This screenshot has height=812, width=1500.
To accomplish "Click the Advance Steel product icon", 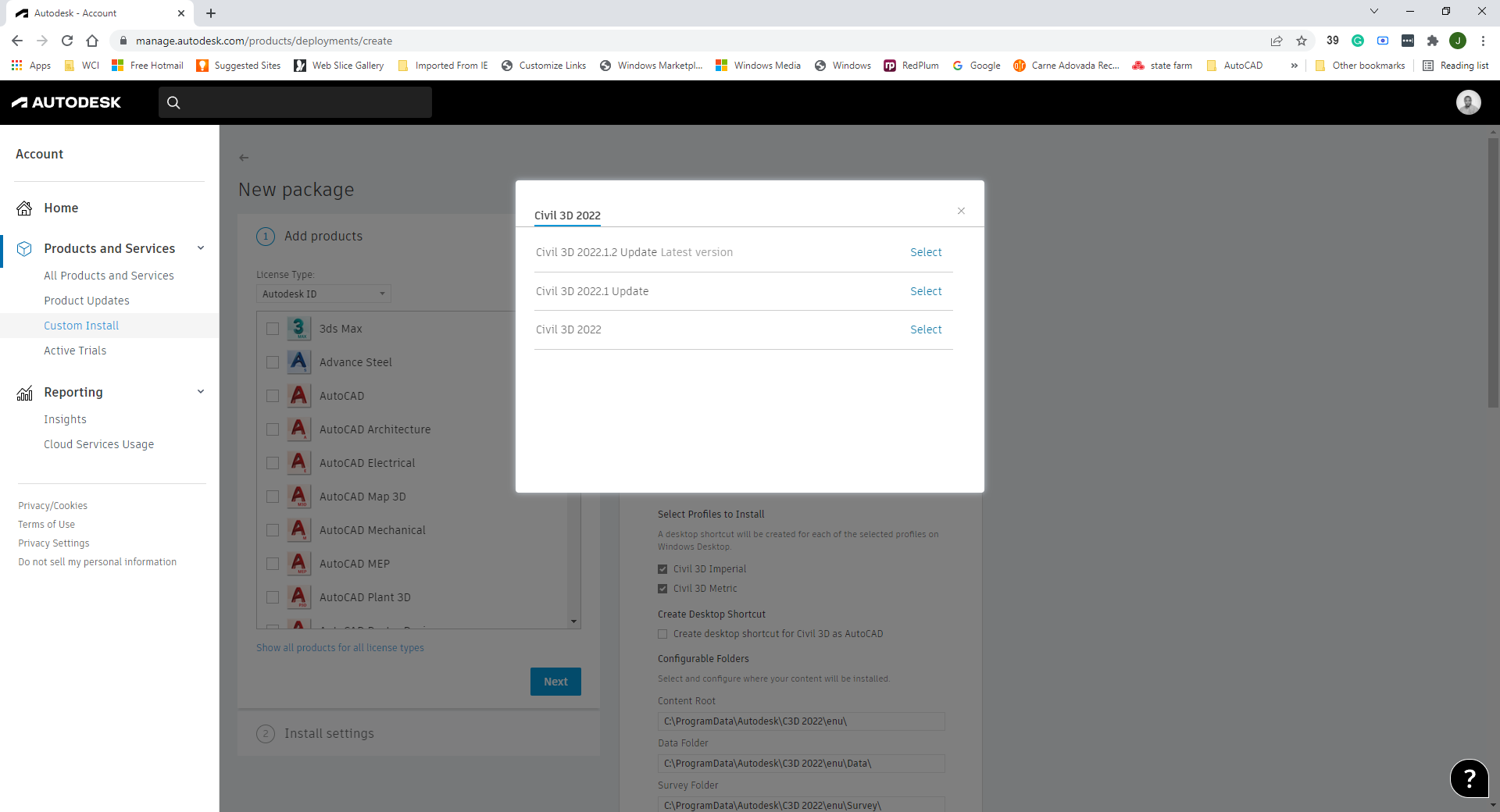I will (298, 362).
